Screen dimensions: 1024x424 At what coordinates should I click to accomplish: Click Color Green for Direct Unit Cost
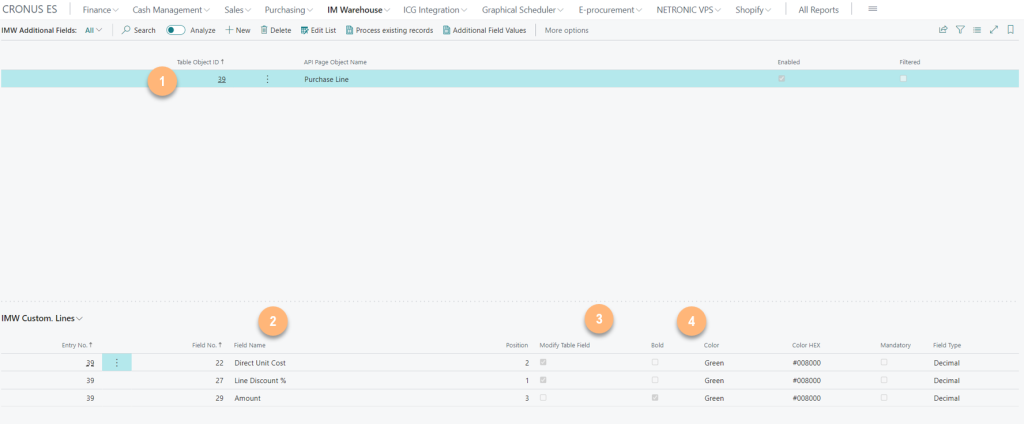tap(714, 363)
